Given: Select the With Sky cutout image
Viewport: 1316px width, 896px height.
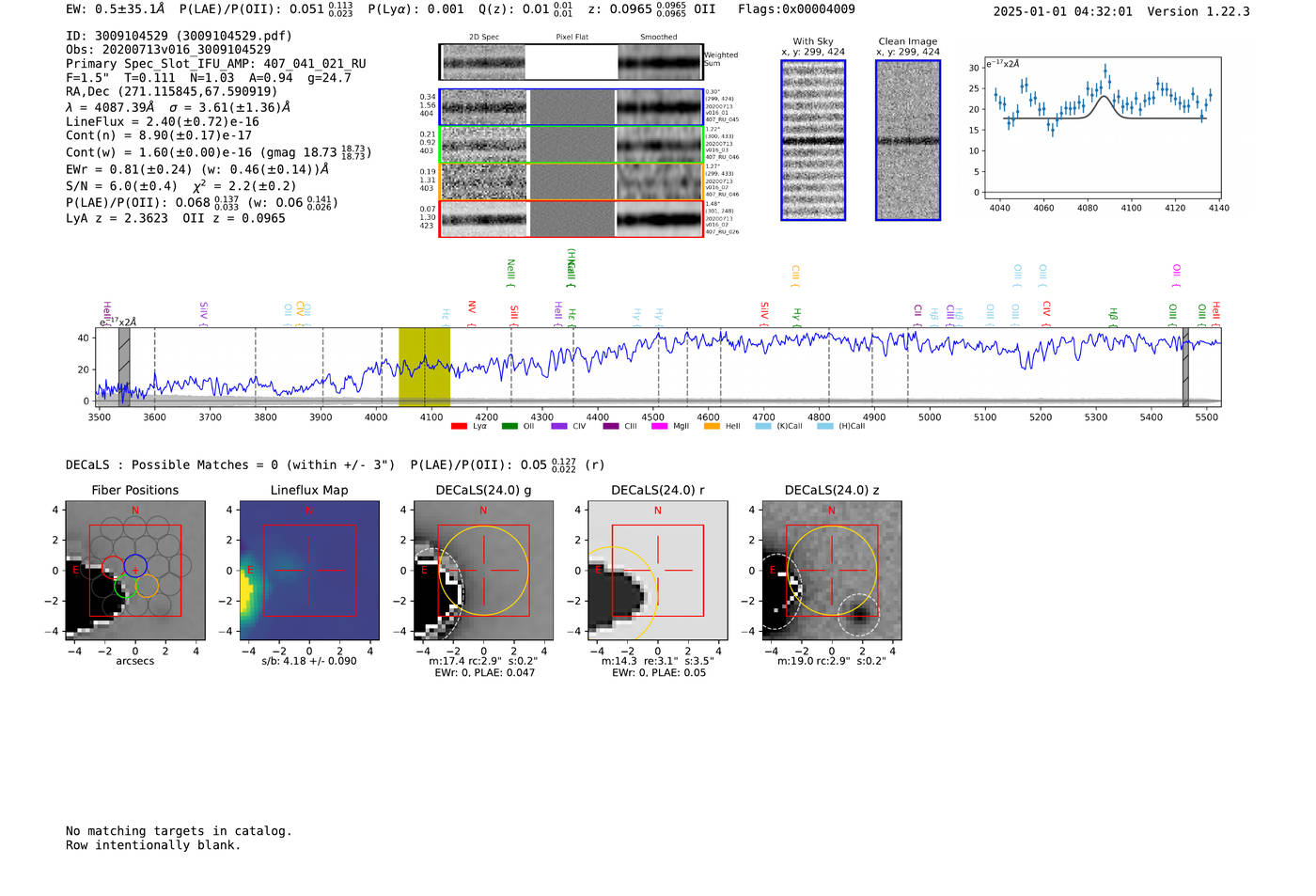Looking at the screenshot, I should [813, 140].
